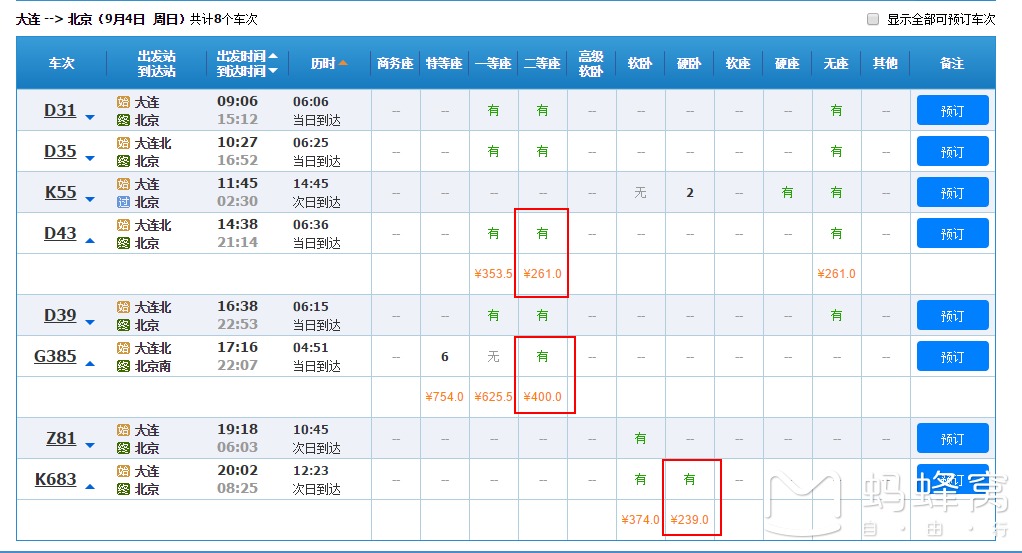
Task: Check the 显示全部可预订车次 checkbox
Action: 873,19
